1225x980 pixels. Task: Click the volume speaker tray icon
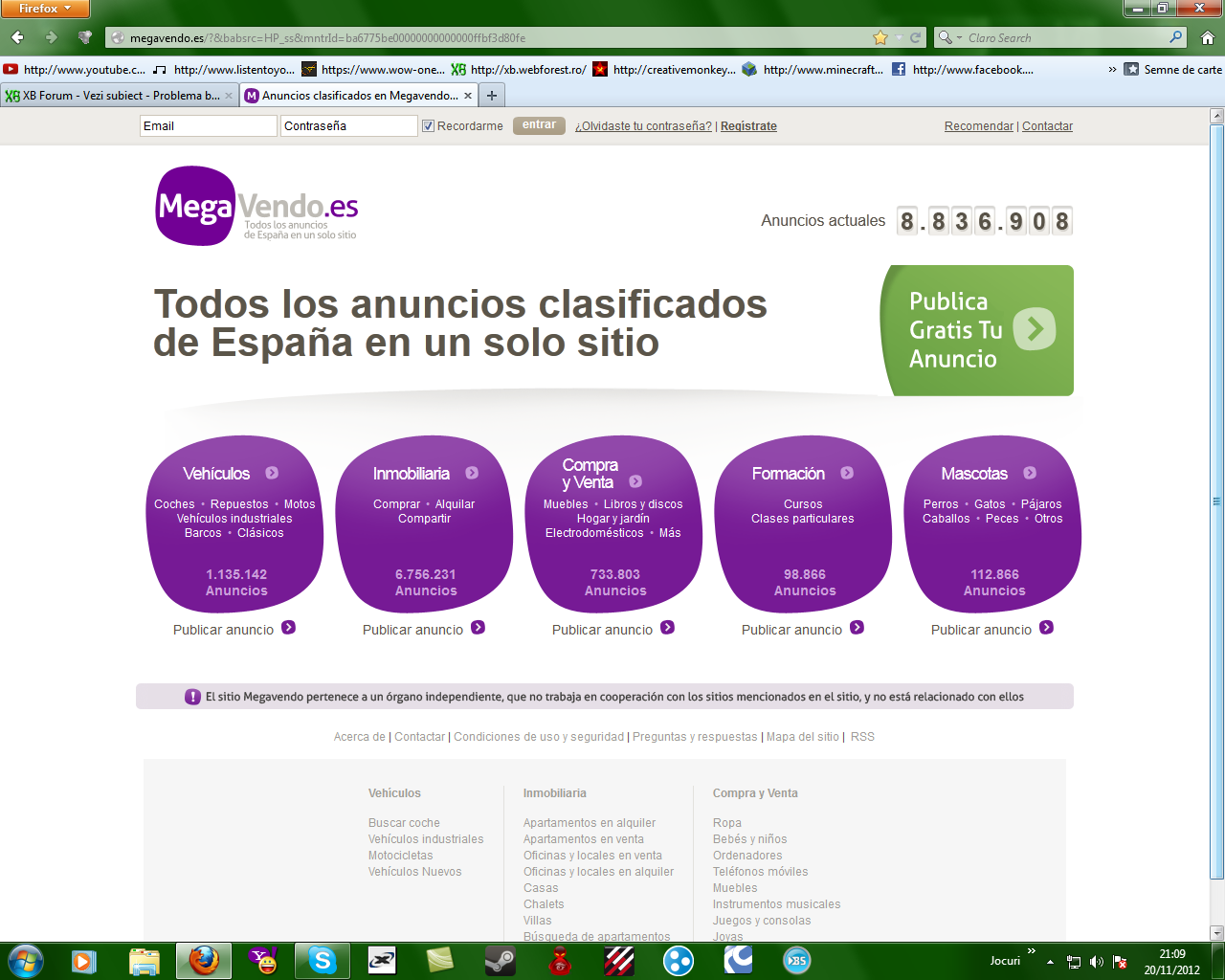[x=1097, y=962]
